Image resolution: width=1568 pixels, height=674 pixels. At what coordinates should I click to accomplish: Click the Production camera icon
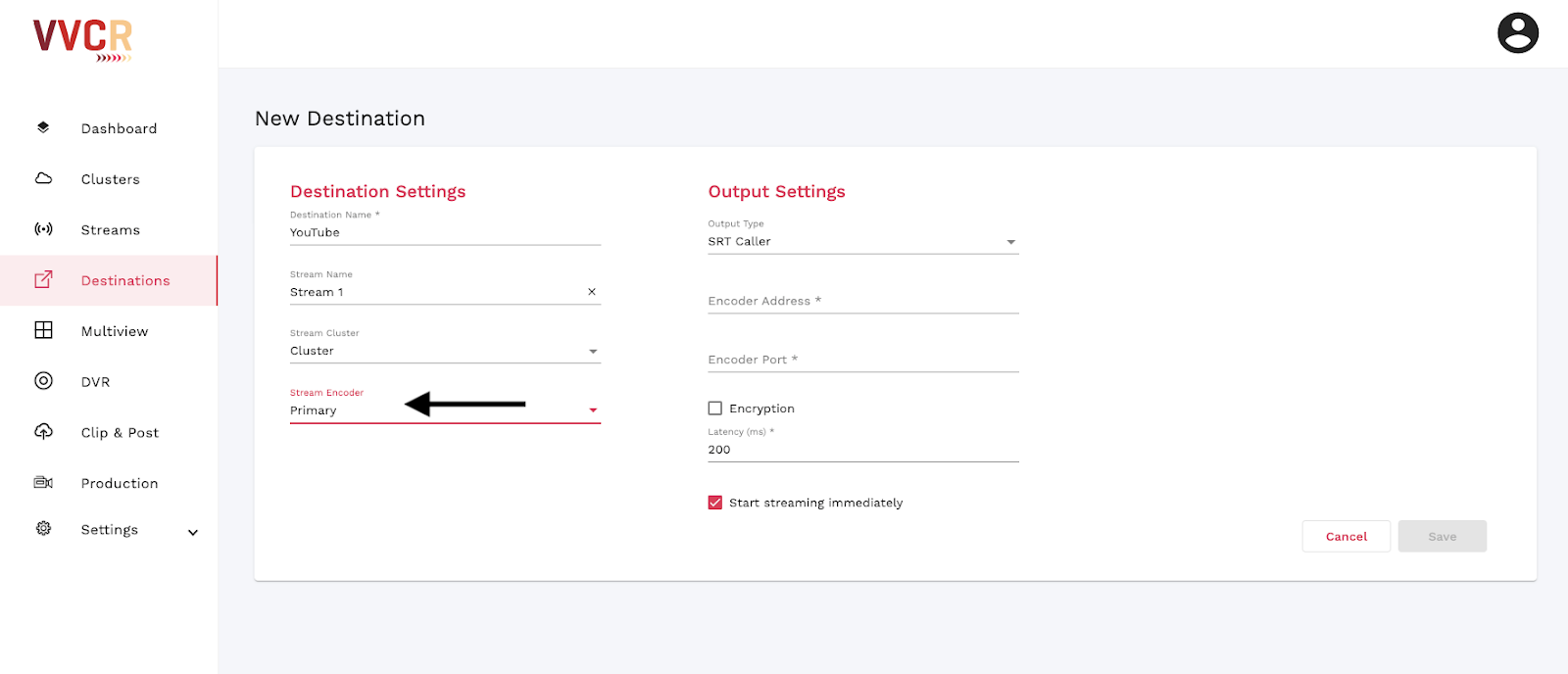(x=43, y=482)
